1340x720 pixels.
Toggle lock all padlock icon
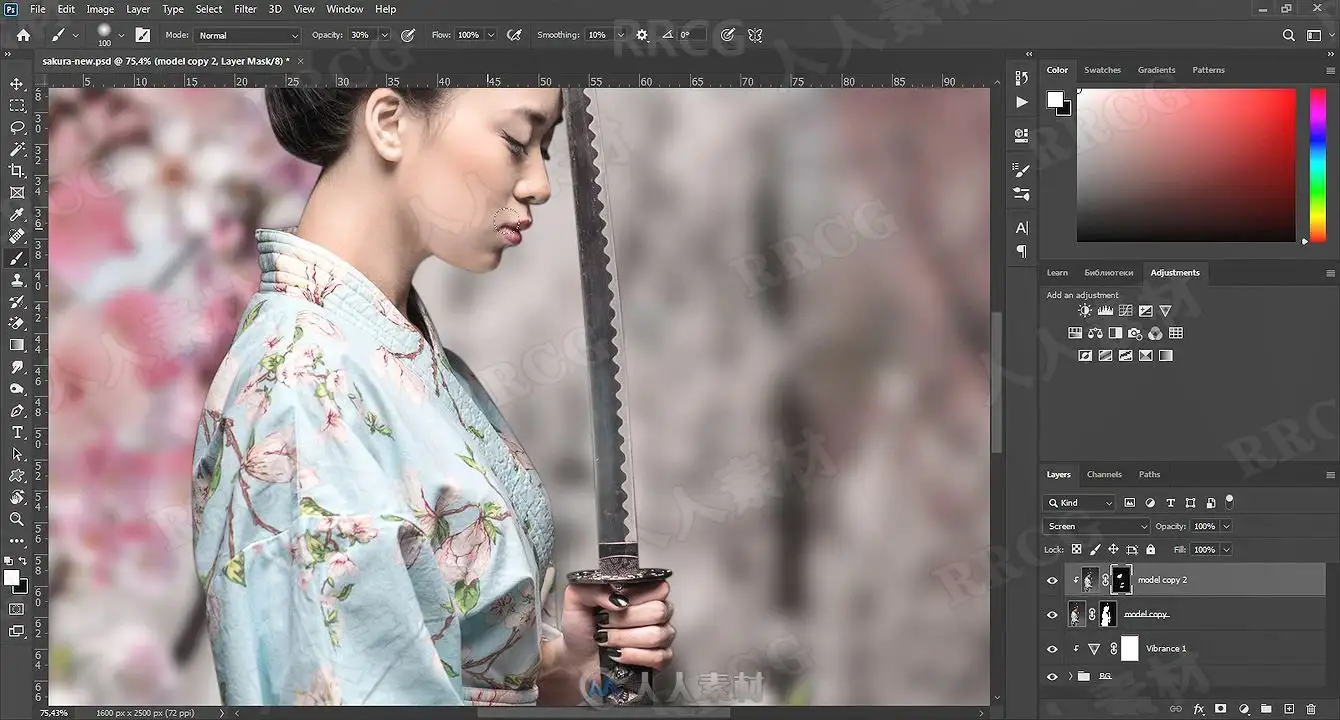click(x=1150, y=549)
